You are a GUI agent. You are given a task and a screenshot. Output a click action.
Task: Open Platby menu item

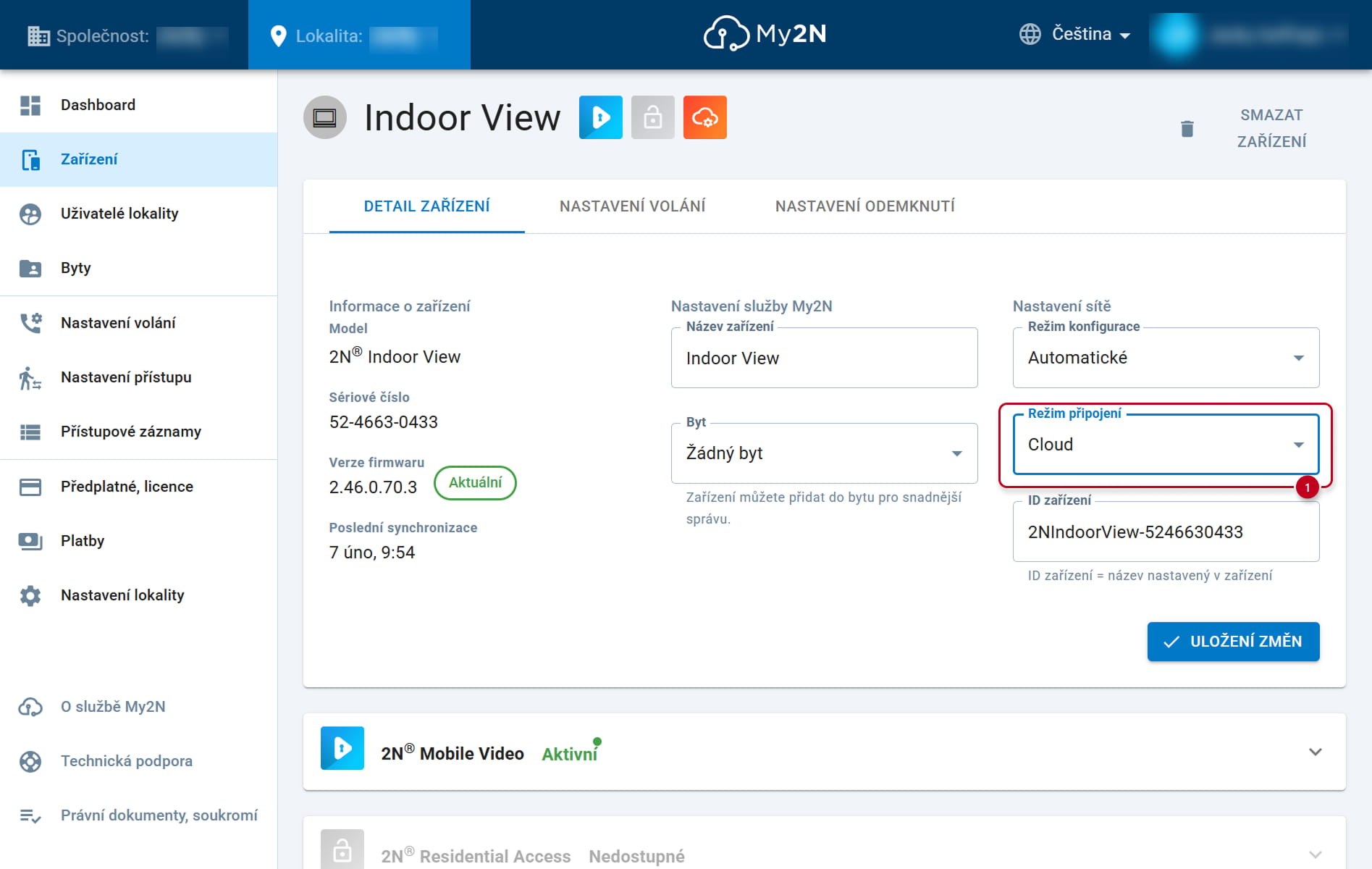tap(139, 541)
